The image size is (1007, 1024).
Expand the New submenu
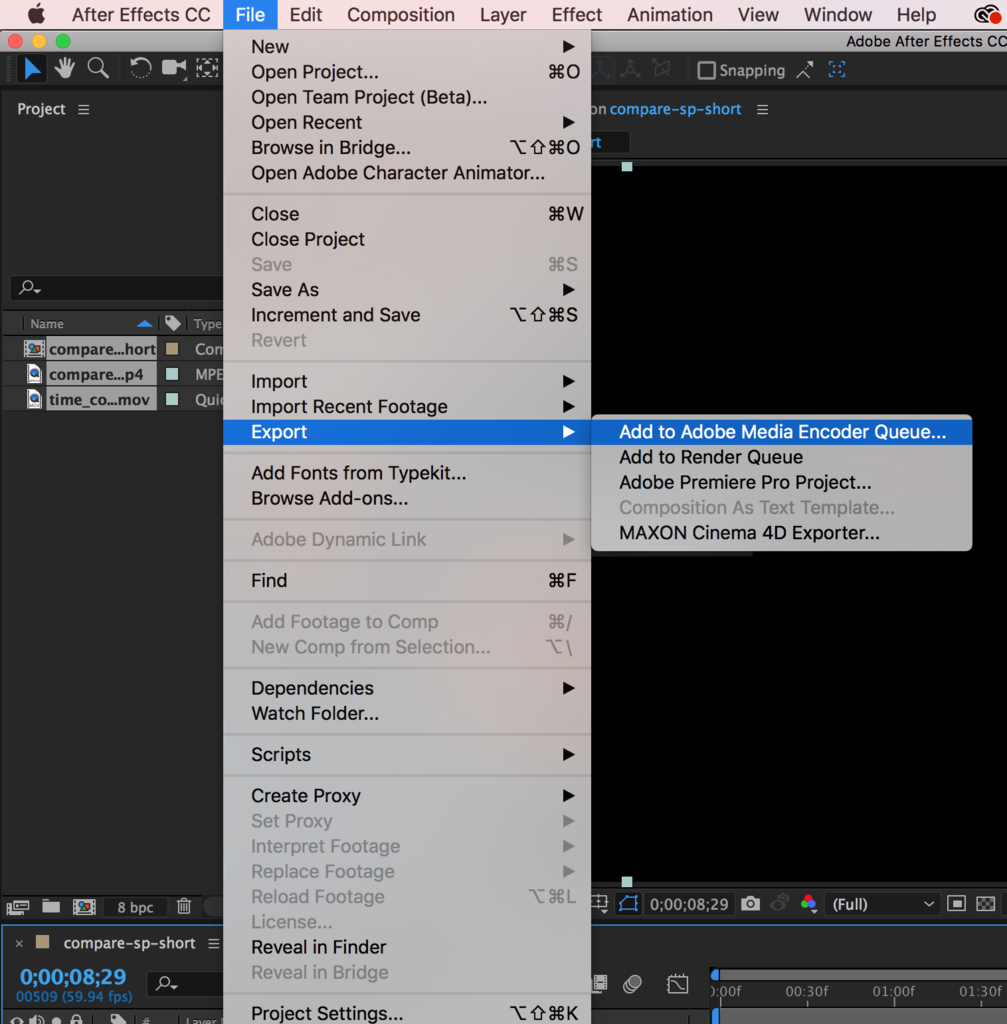[407, 46]
